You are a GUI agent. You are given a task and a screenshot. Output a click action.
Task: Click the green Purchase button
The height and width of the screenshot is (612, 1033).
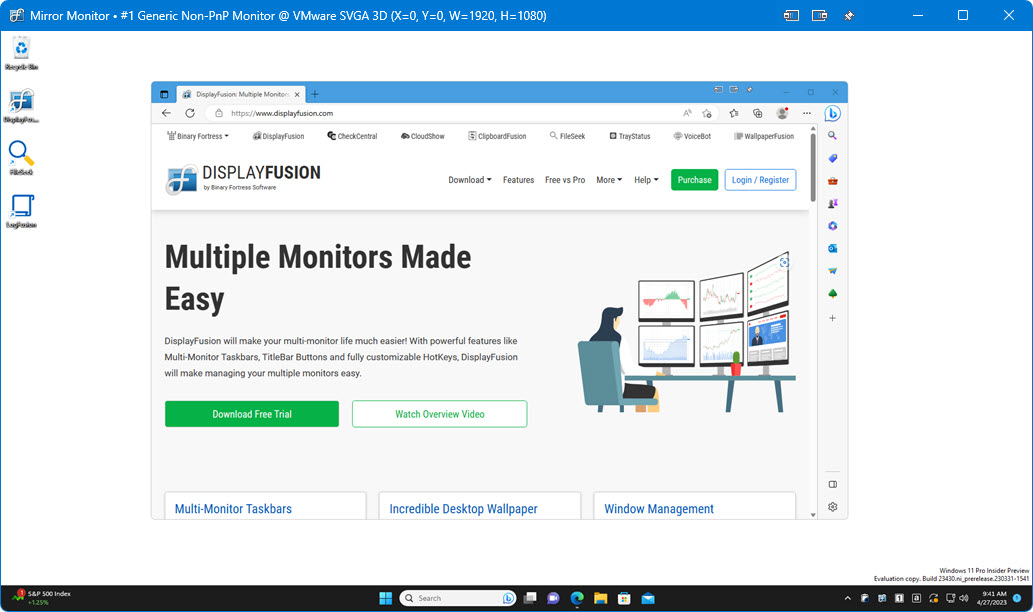point(694,180)
